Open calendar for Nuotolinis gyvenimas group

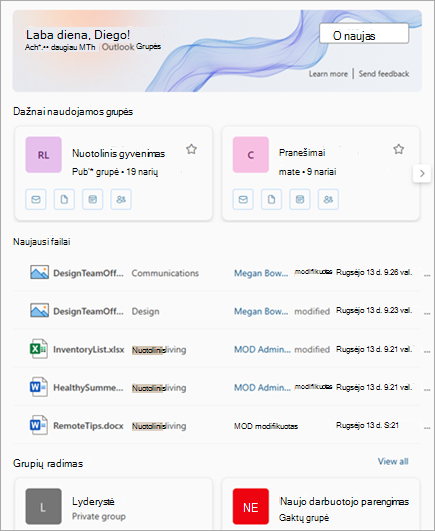(92, 199)
